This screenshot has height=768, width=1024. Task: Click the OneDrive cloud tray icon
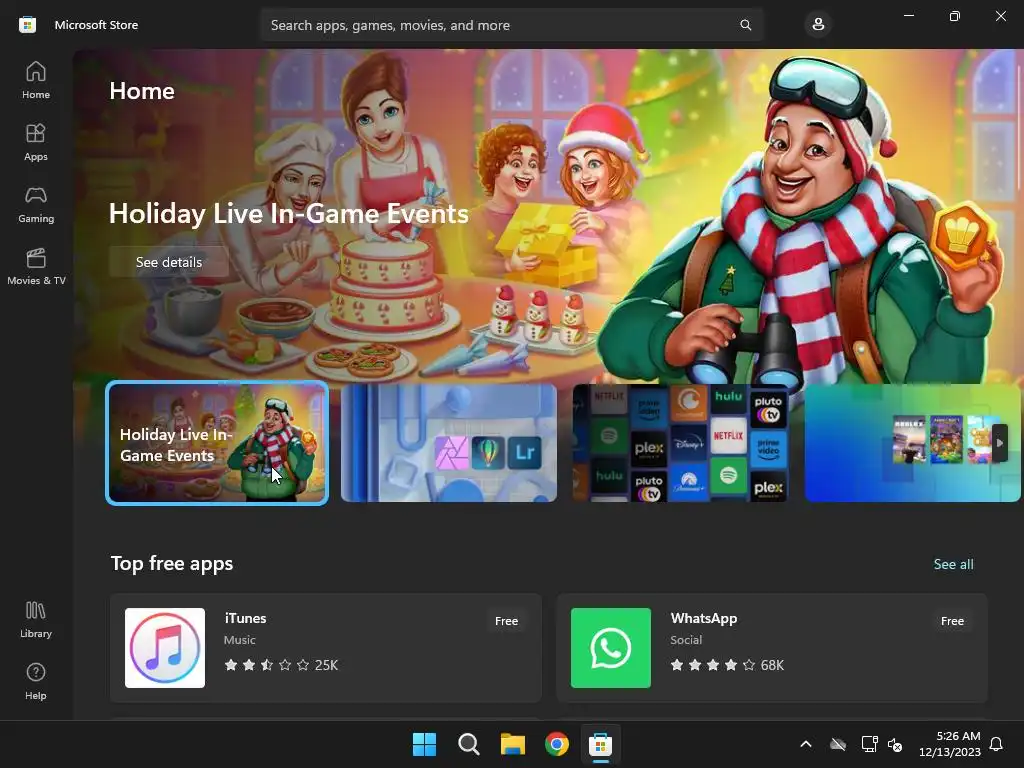coord(838,744)
